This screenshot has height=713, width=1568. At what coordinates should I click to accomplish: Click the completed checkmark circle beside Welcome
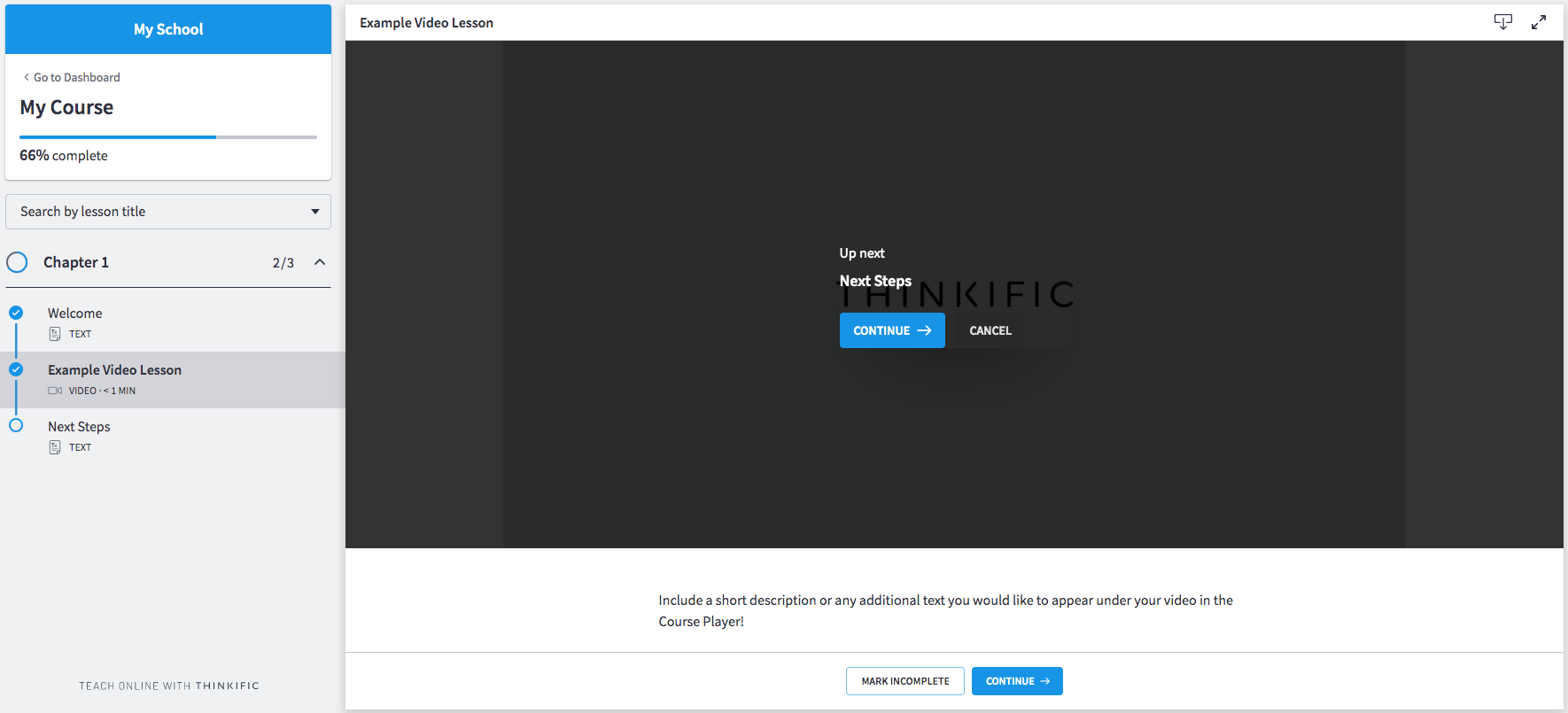[16, 313]
